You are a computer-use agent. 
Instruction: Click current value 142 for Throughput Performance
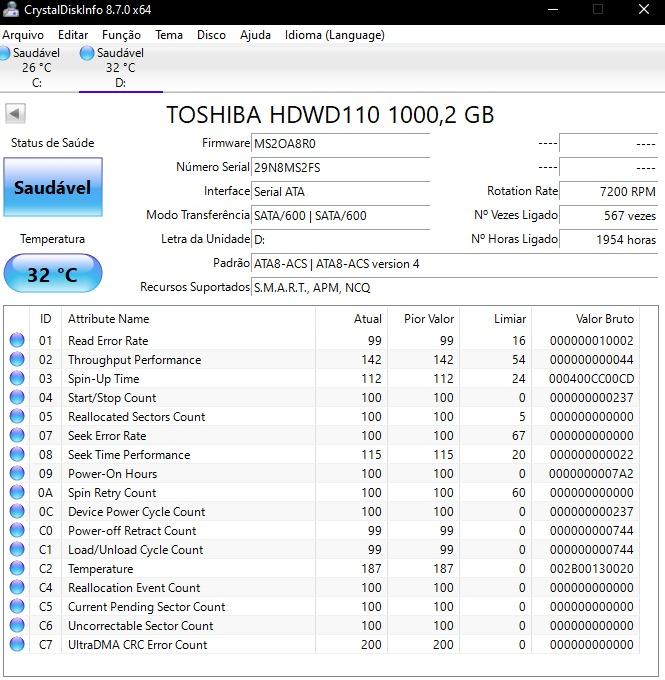[x=371, y=360]
